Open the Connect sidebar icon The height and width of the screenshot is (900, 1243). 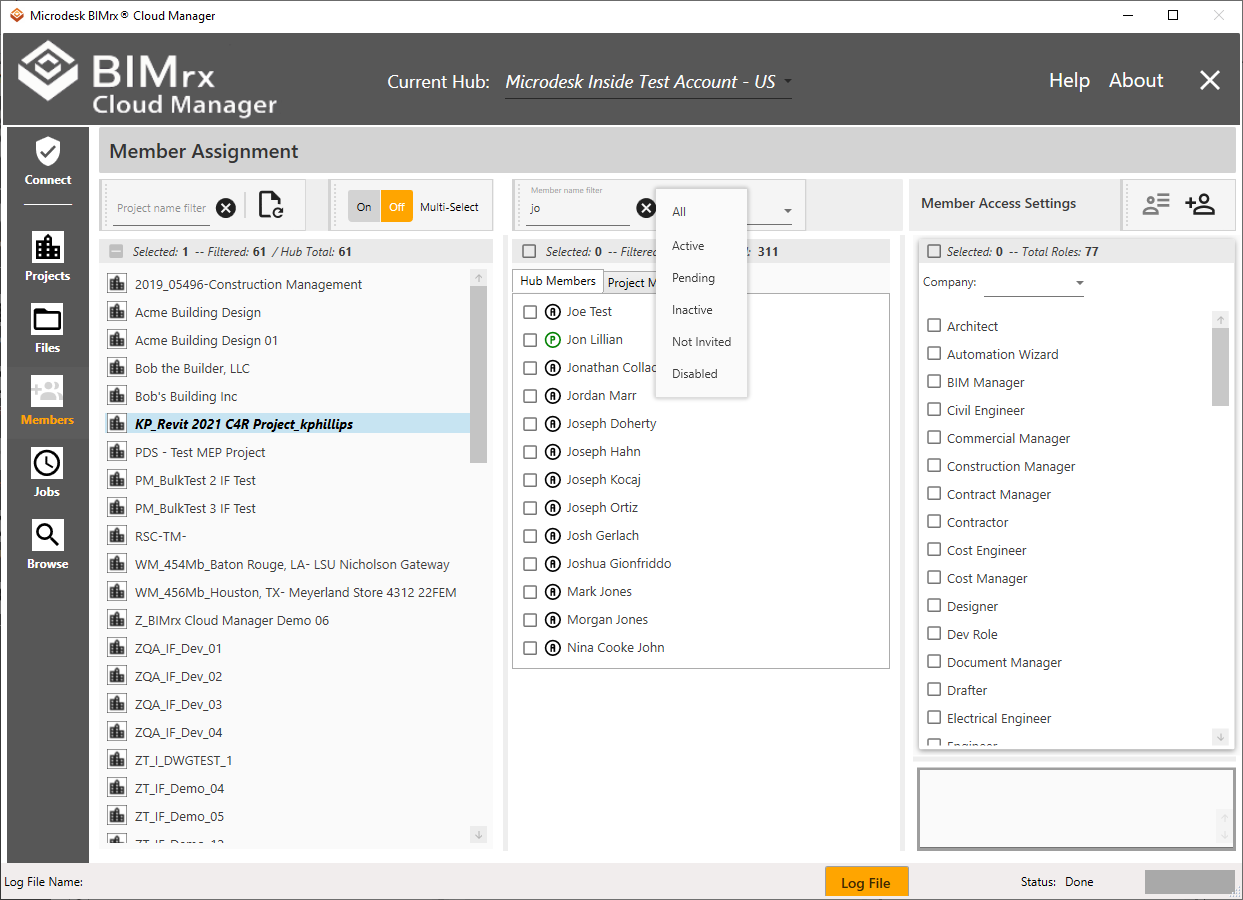point(48,153)
